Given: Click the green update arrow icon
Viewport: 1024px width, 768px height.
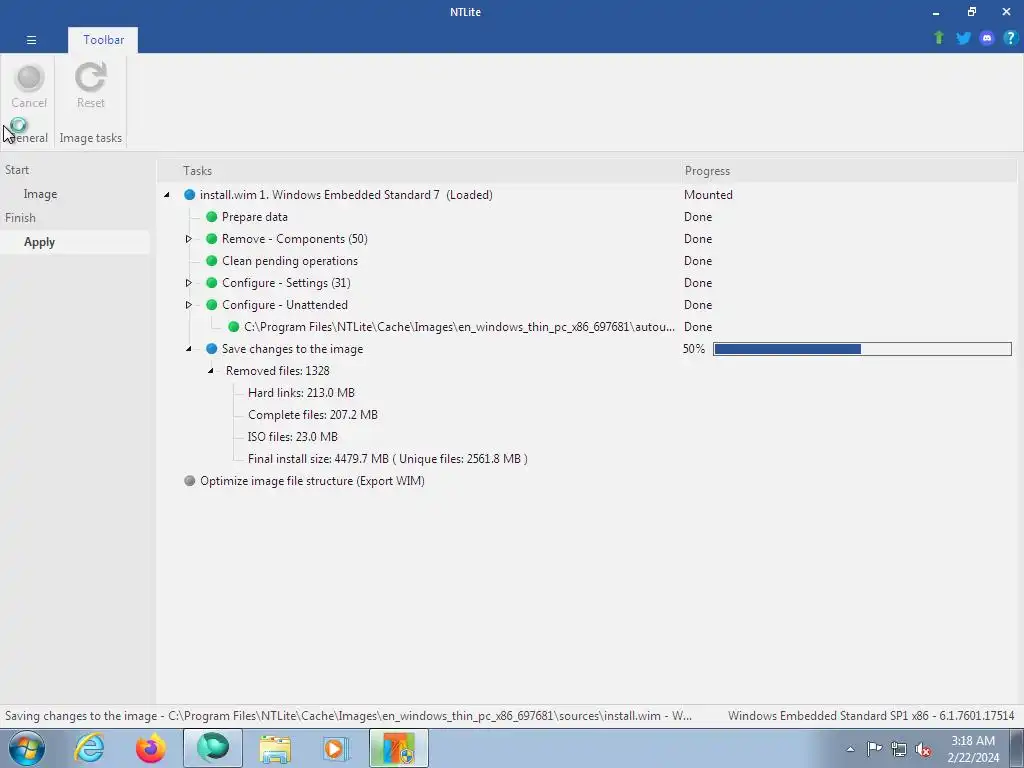Looking at the screenshot, I should coord(938,38).
